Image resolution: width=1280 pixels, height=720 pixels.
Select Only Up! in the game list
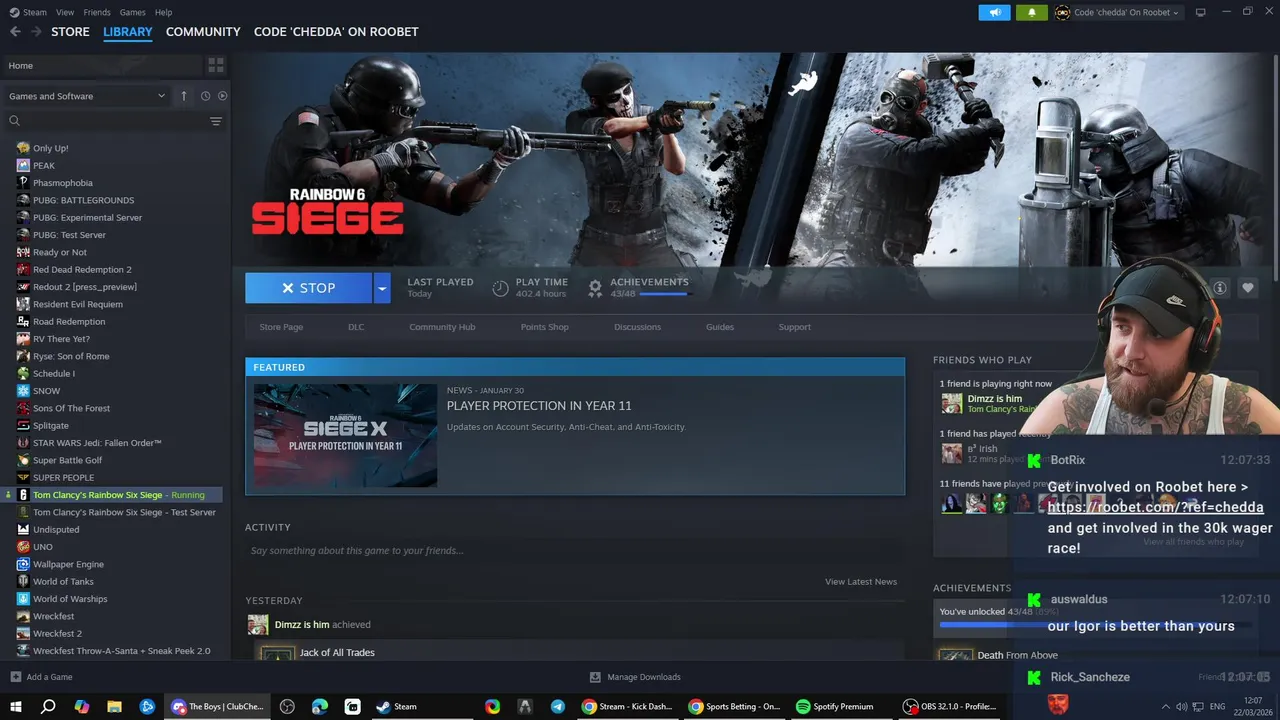(51, 148)
